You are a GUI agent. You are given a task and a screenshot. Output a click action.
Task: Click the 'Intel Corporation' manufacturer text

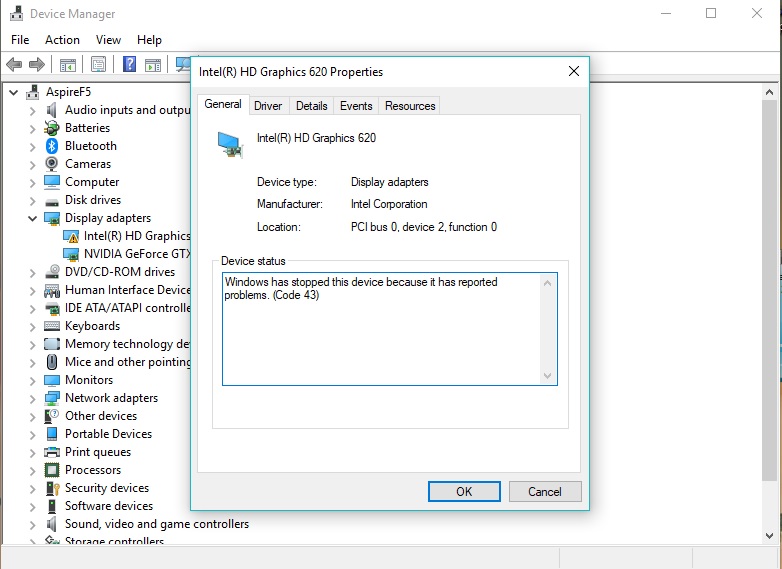(389, 204)
